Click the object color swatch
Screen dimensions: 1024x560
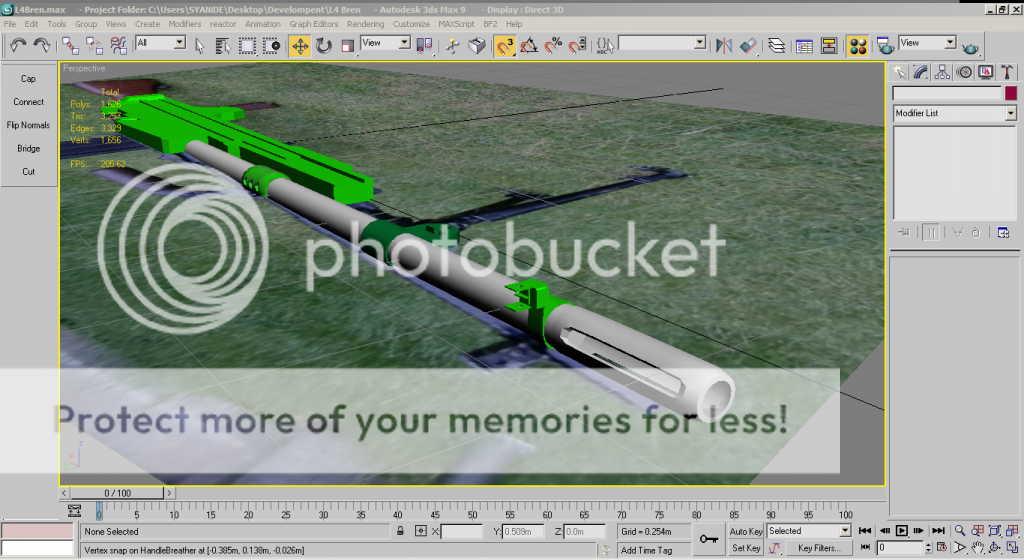click(x=1011, y=93)
